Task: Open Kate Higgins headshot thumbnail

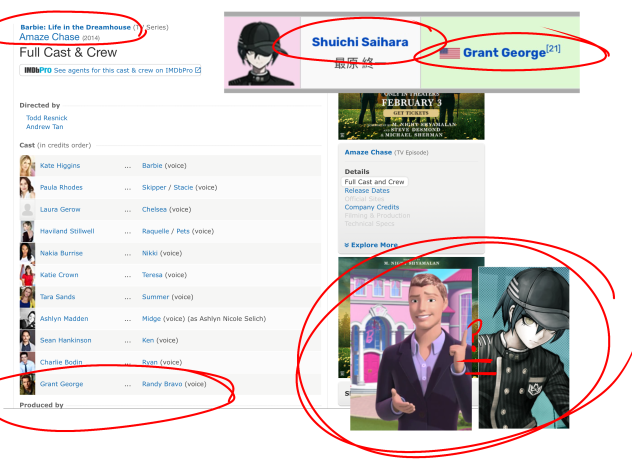Action: click(x=27, y=165)
